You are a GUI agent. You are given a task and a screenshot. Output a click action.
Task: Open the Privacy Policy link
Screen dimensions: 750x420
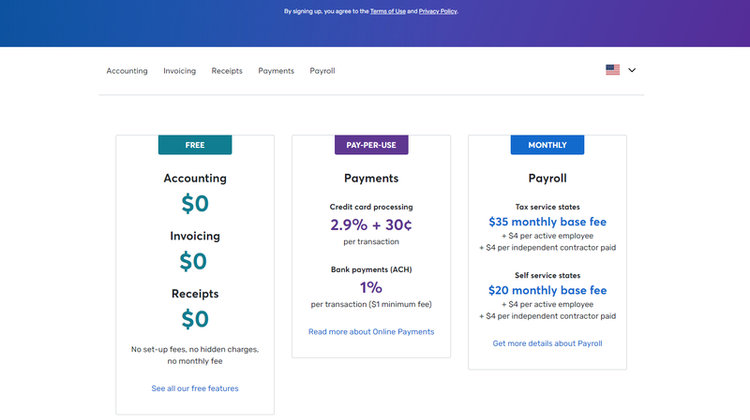coord(438,11)
